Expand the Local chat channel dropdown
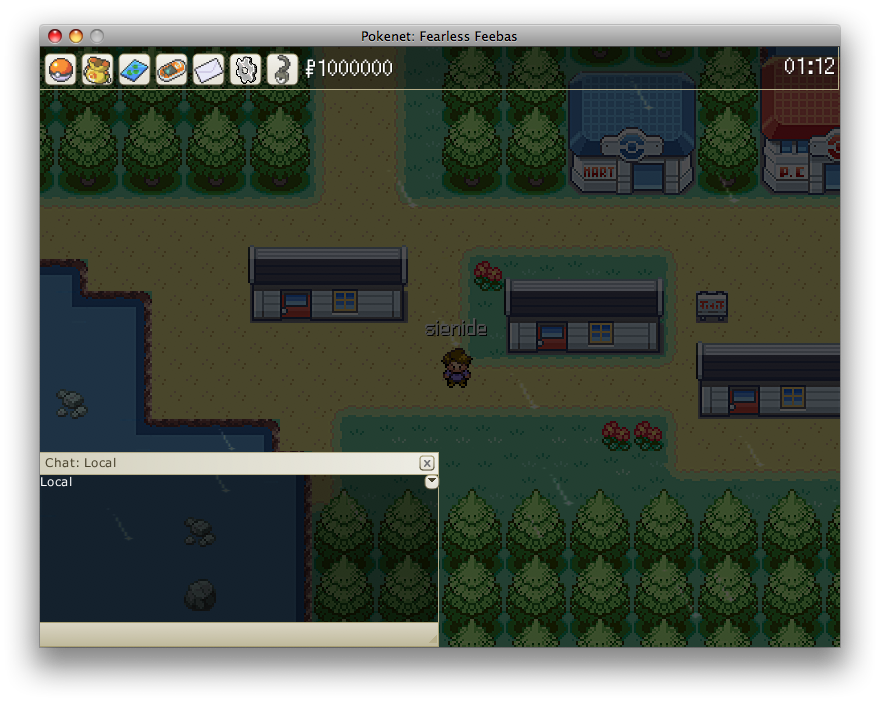The width and height of the screenshot is (880, 702). pos(431,481)
